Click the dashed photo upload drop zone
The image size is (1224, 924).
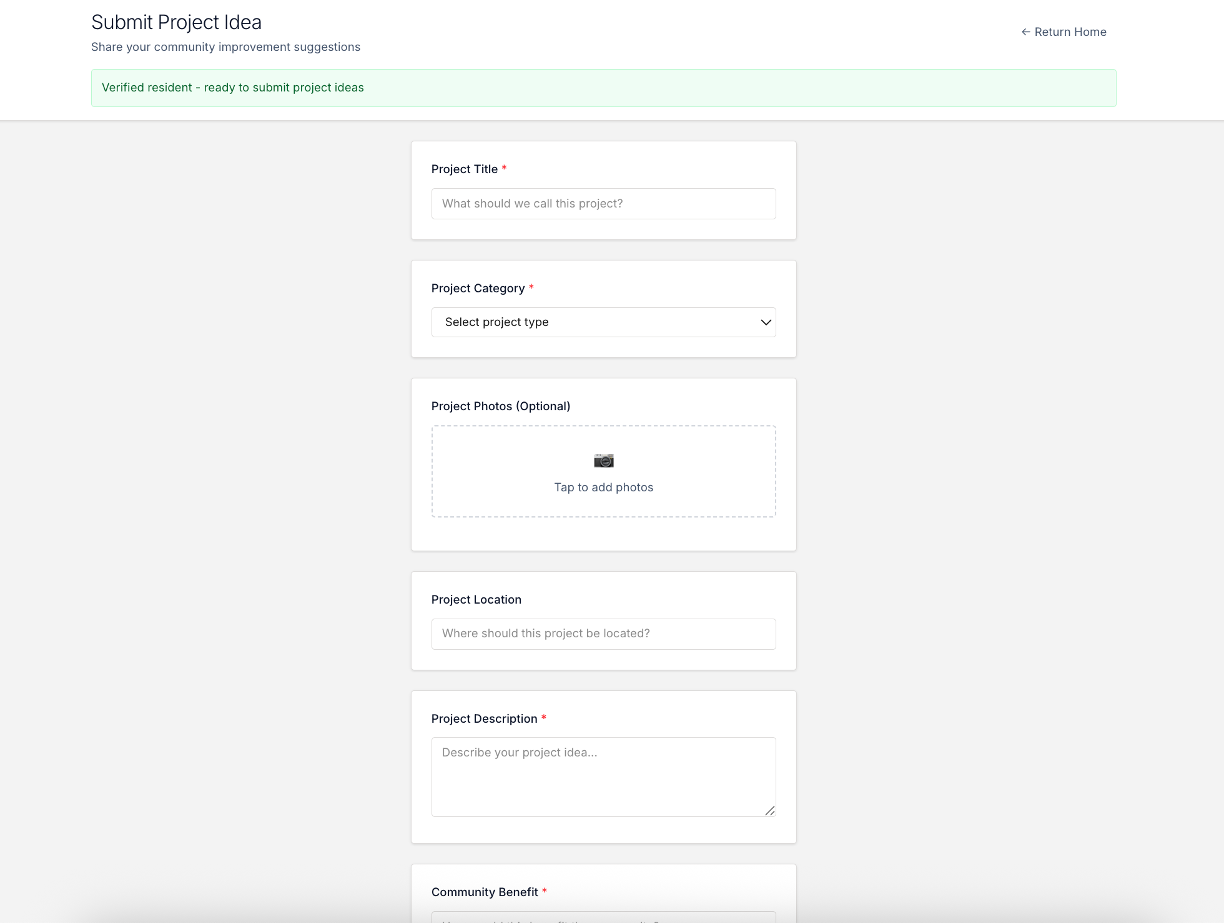603,470
